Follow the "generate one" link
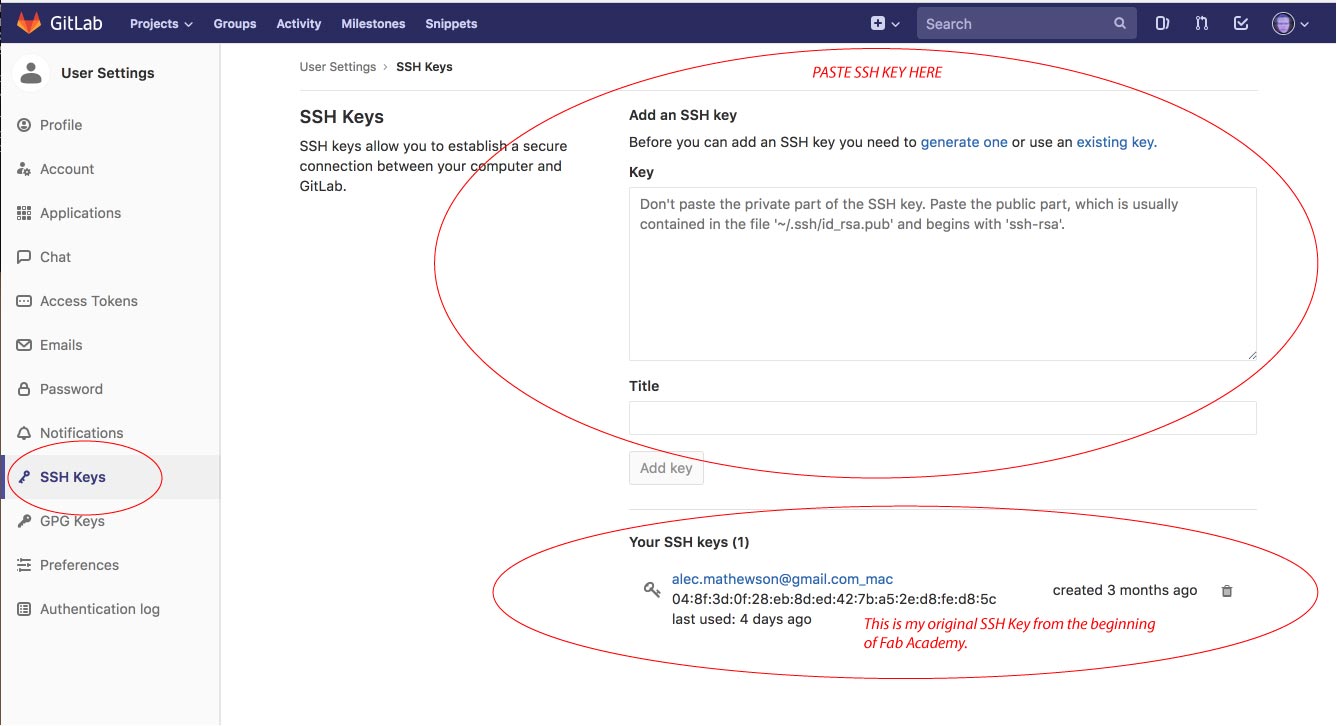The image size is (1337, 726). [964, 142]
